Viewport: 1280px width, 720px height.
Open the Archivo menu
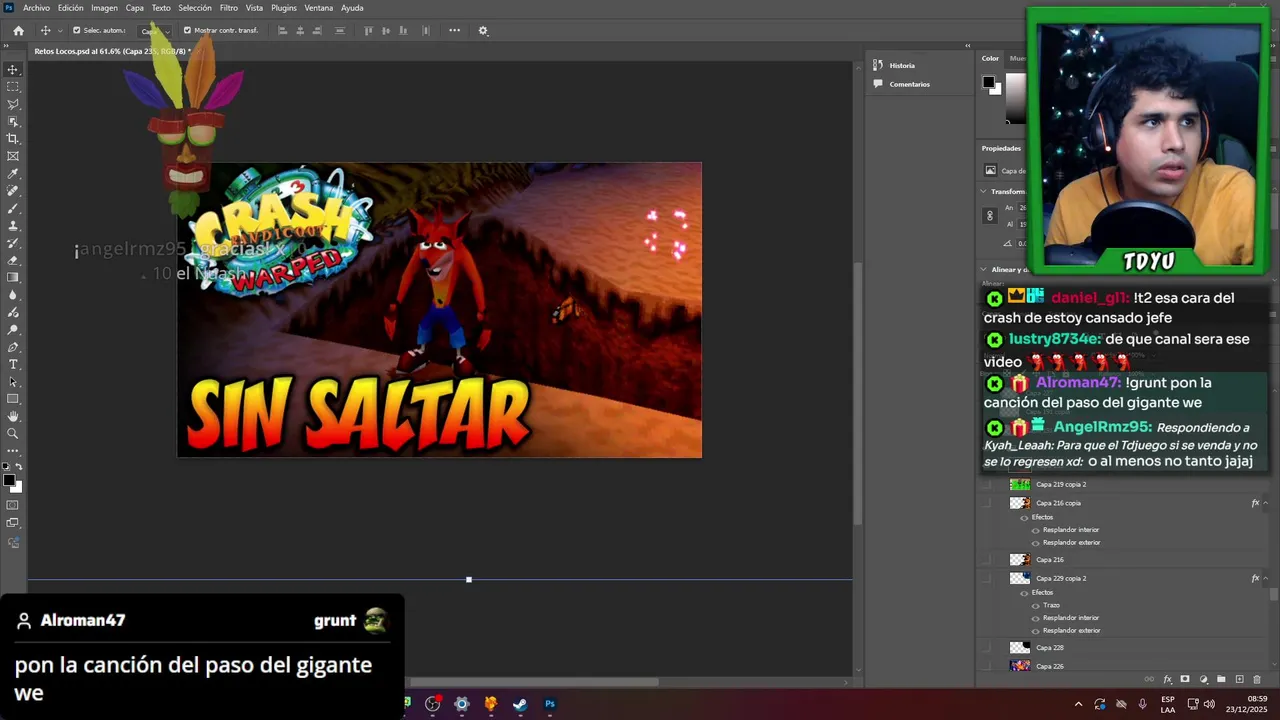pyautogui.click(x=36, y=8)
